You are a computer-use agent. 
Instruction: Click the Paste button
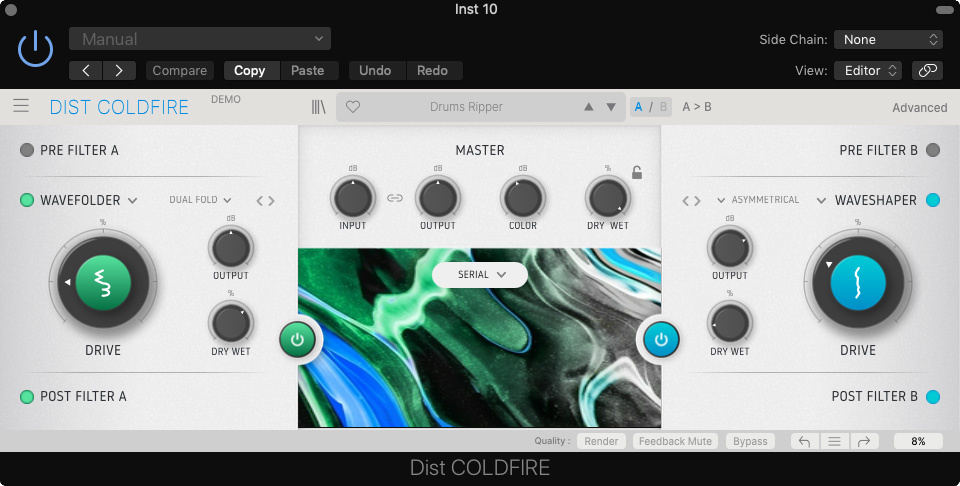pyautogui.click(x=307, y=70)
